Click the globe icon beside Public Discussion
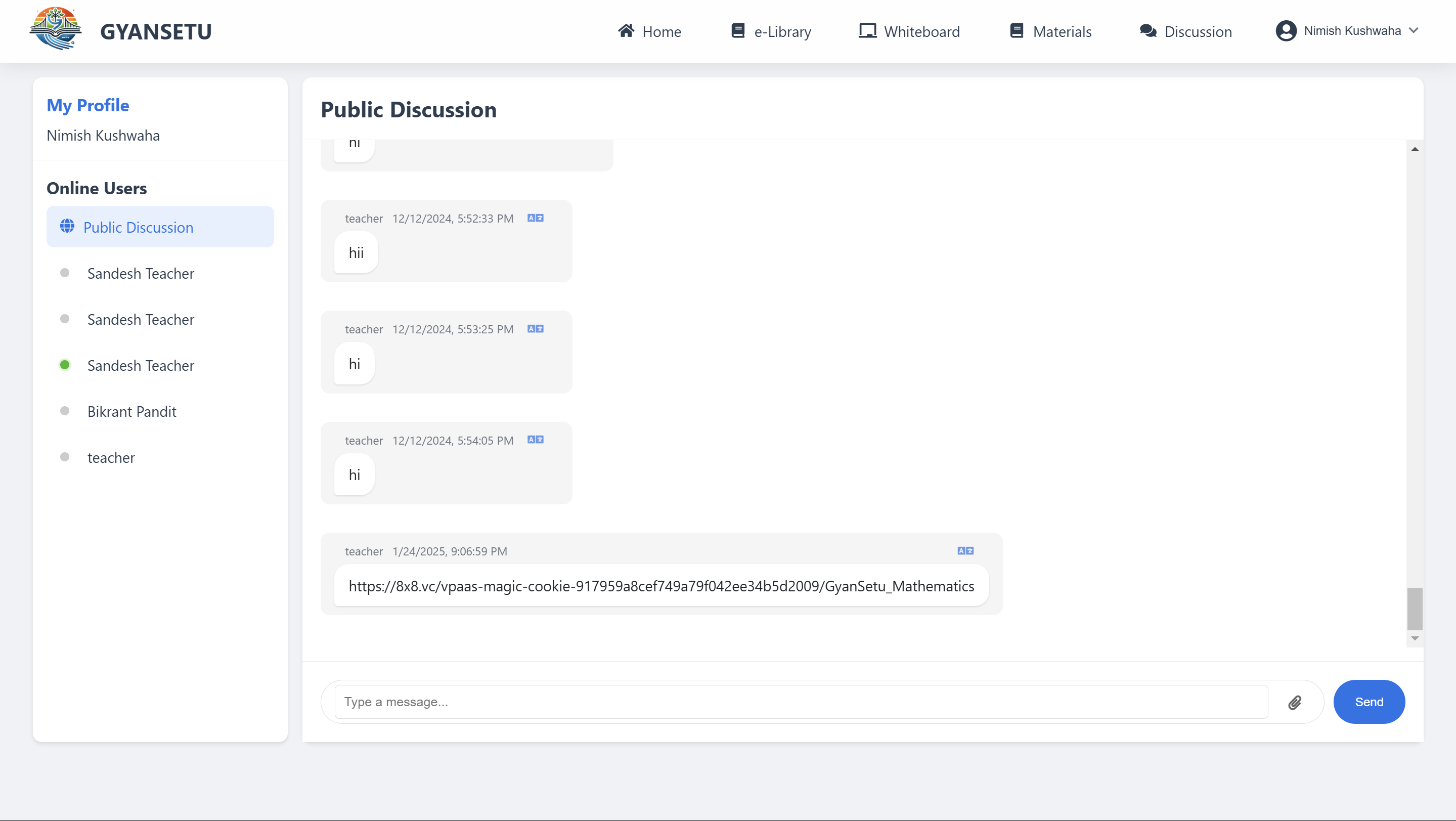The height and width of the screenshot is (821, 1456). 67,227
